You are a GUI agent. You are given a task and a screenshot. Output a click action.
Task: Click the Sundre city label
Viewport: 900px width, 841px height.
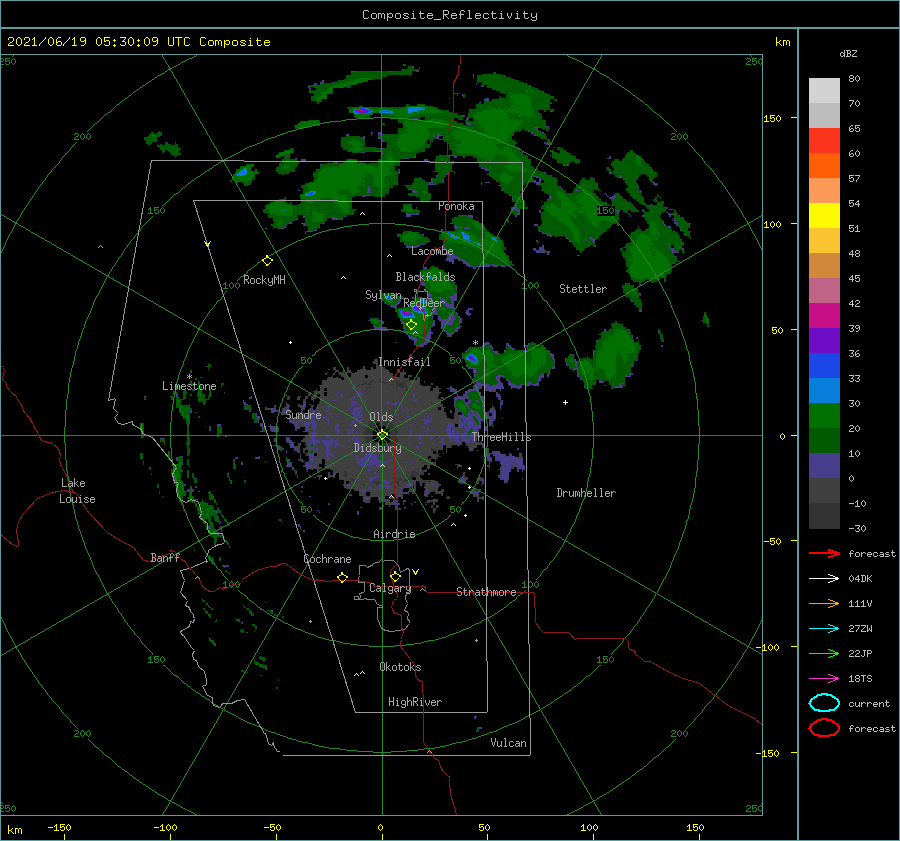coord(304,414)
